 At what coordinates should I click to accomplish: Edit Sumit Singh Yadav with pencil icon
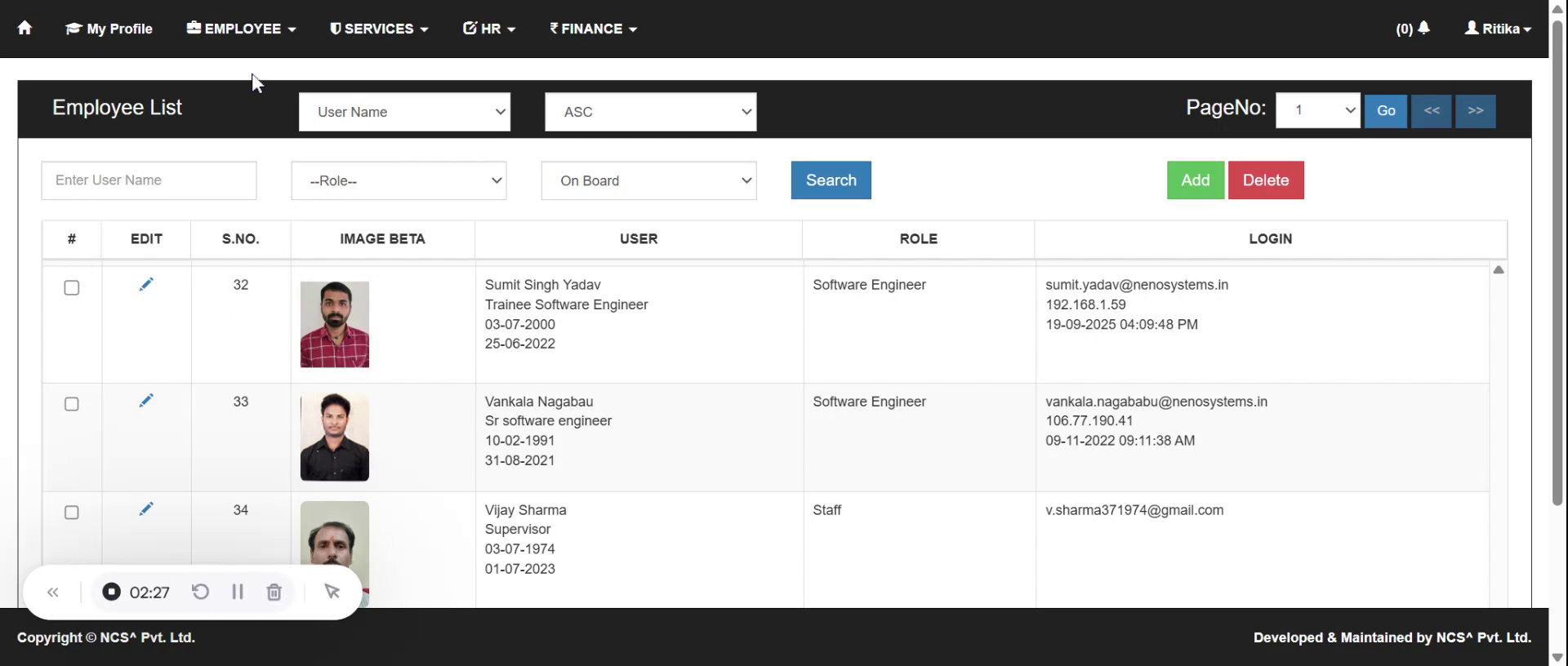[146, 284]
